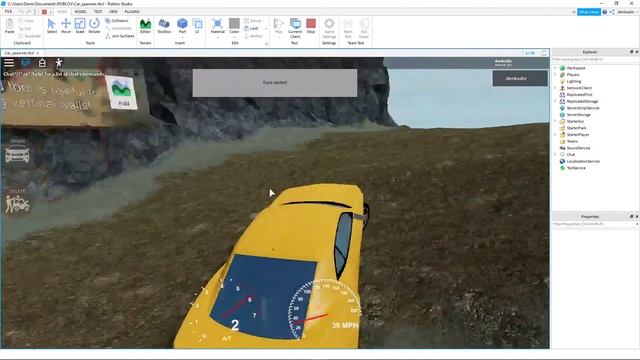Screen dimensions: 640x360
Task: Switch to Current Client view
Action: pos(295,28)
